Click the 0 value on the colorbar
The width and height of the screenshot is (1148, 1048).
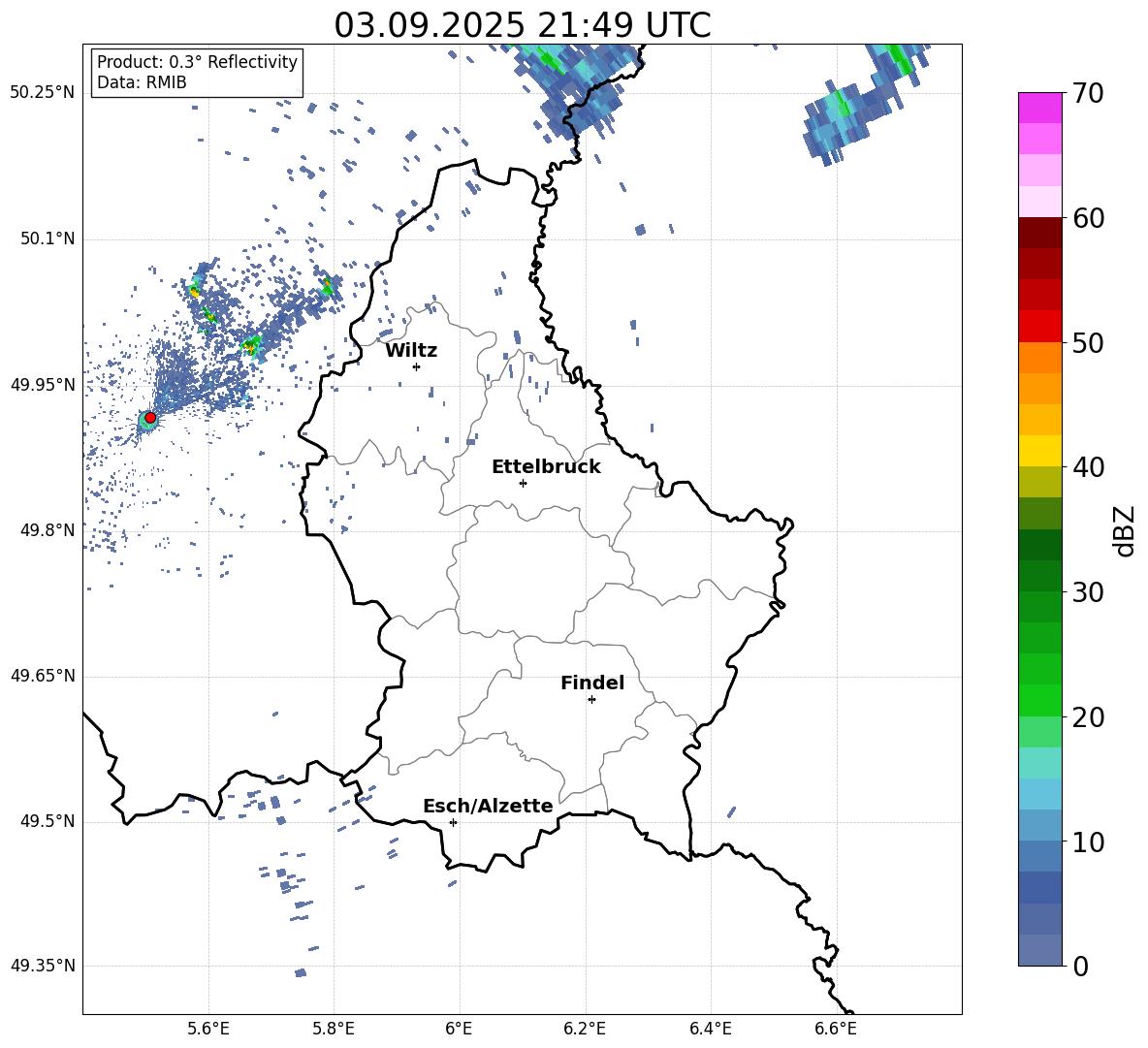pyautogui.click(x=1081, y=966)
